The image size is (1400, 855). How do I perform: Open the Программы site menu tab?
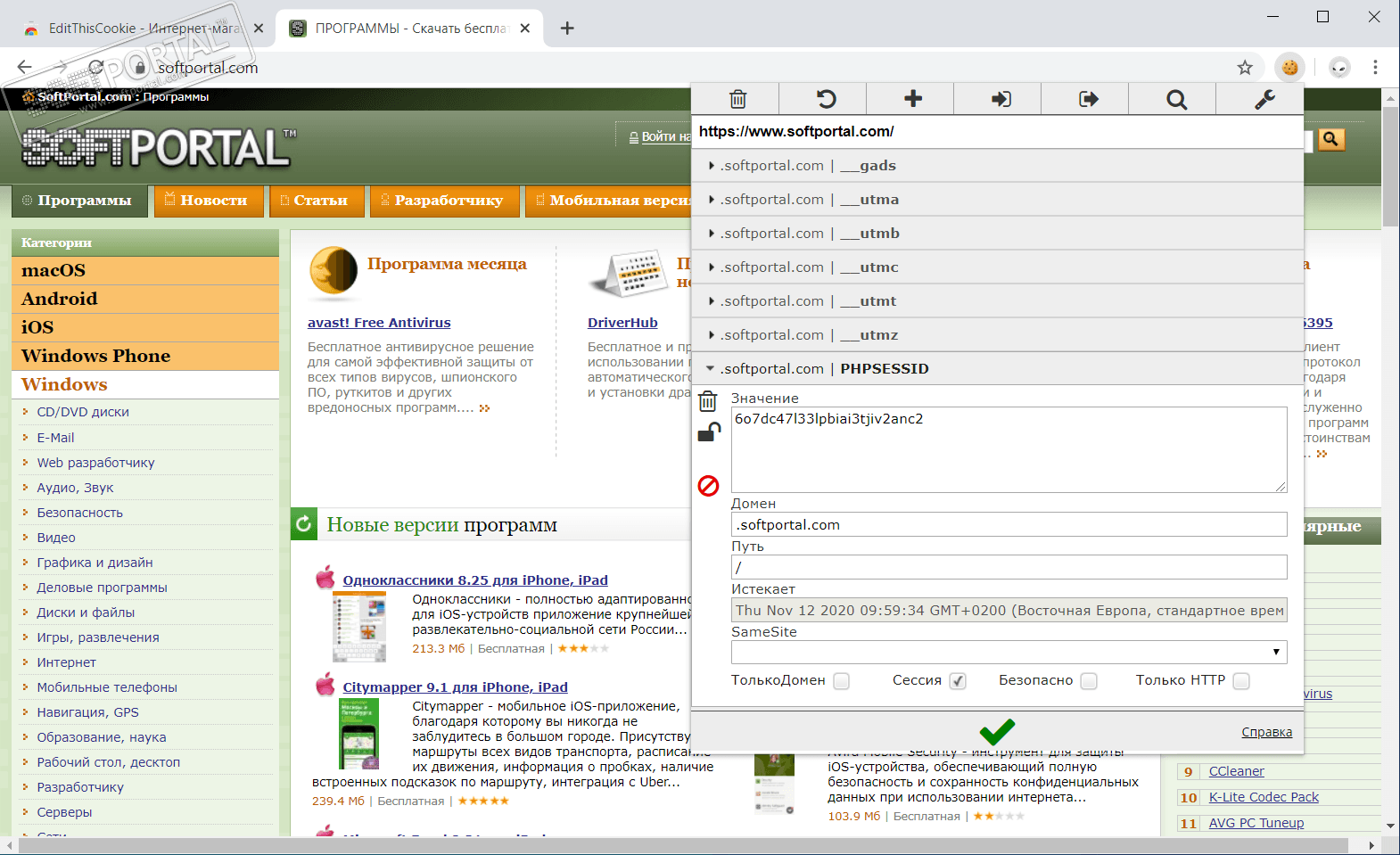click(x=78, y=201)
